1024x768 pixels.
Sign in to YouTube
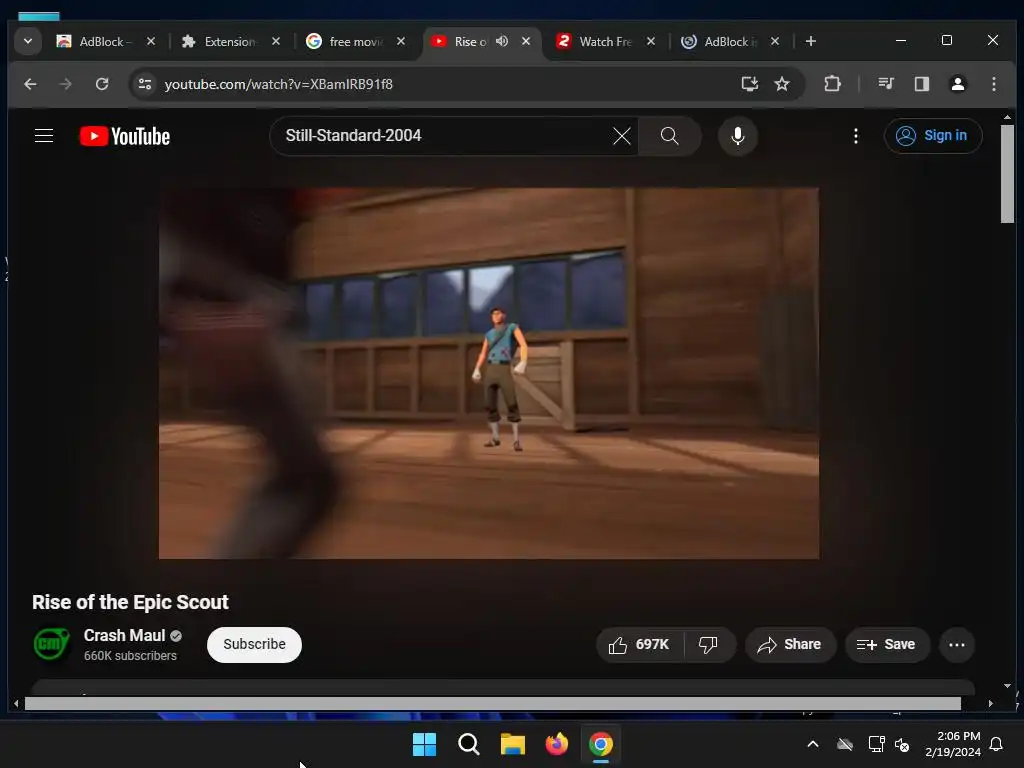tap(933, 136)
